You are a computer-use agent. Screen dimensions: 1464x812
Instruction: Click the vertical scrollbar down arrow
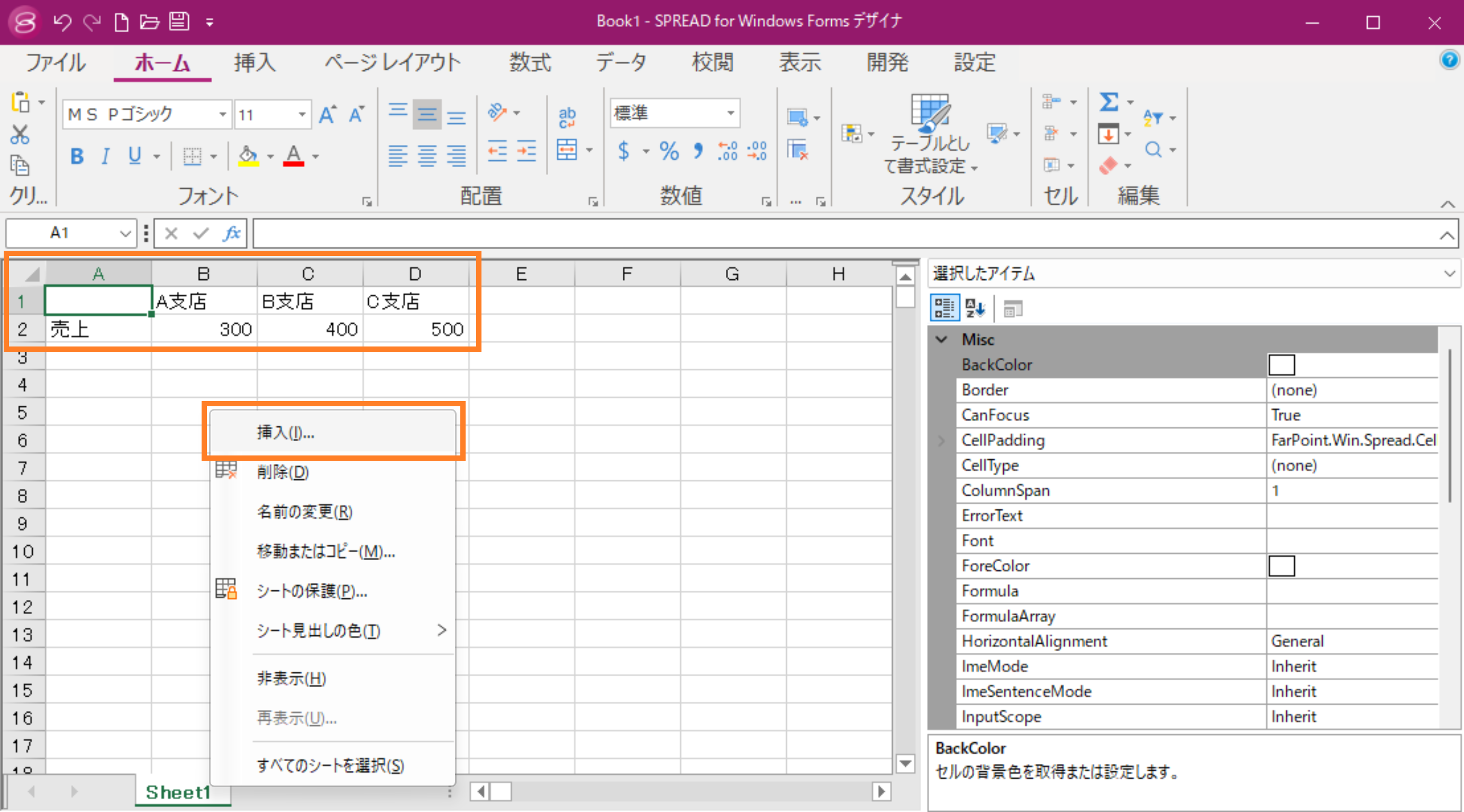point(905,763)
